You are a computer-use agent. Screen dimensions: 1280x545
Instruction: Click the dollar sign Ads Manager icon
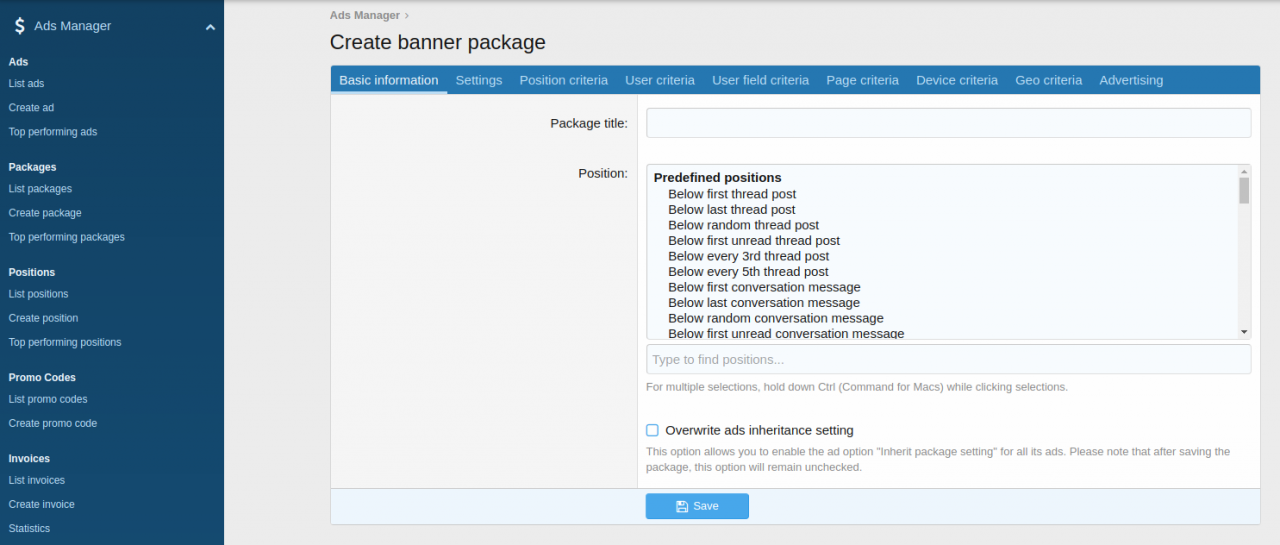(x=19, y=26)
